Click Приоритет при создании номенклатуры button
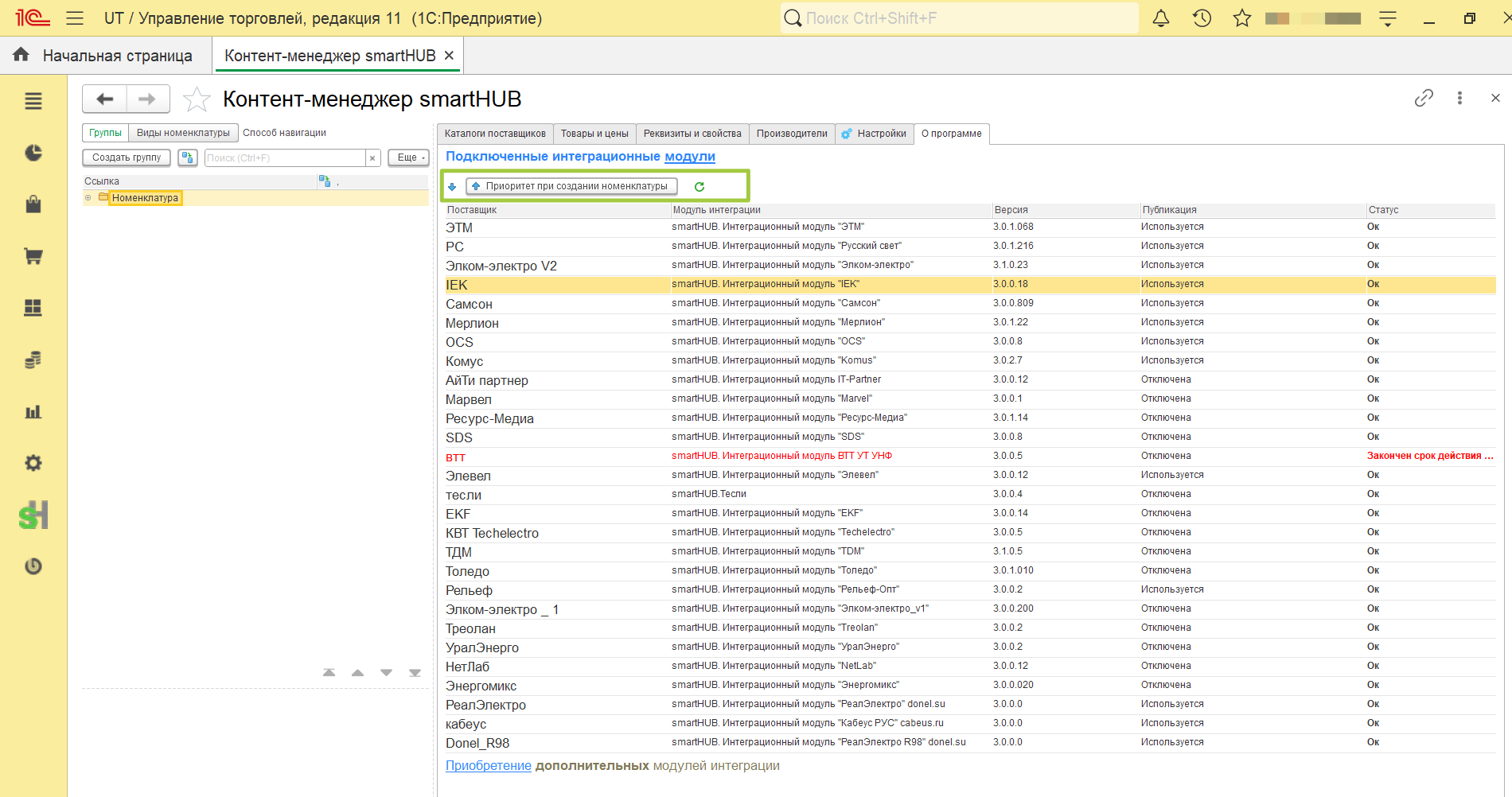 [x=572, y=186]
